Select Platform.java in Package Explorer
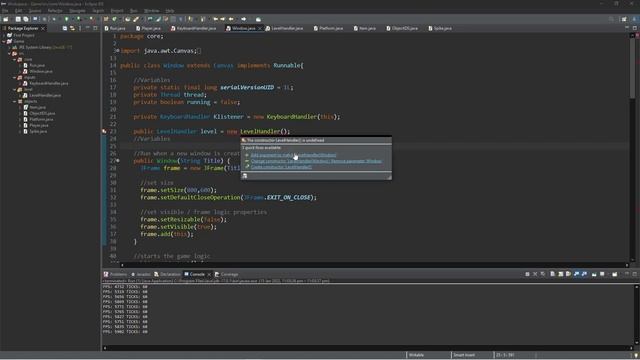Viewport: 640px width, 360px height. coord(41,119)
